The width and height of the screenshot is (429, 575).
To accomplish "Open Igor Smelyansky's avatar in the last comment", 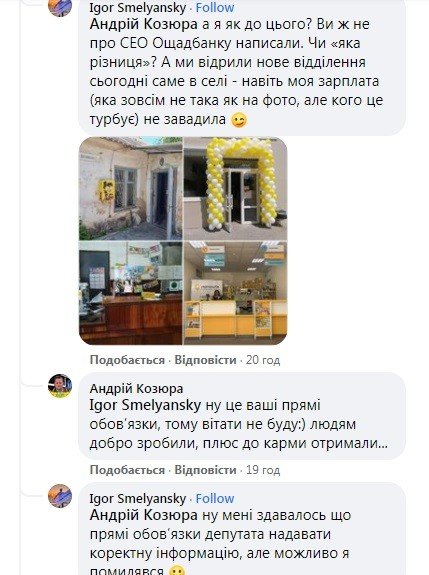I will (60, 496).
